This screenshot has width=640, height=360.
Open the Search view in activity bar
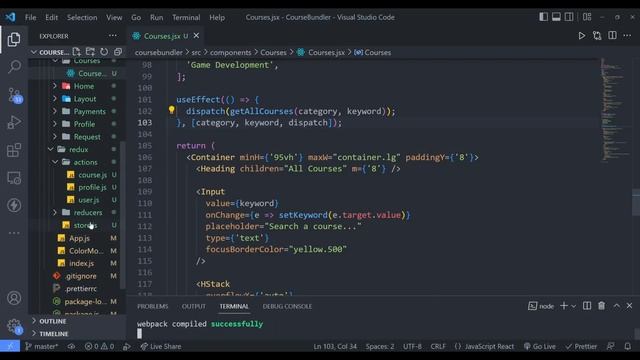click(14, 66)
